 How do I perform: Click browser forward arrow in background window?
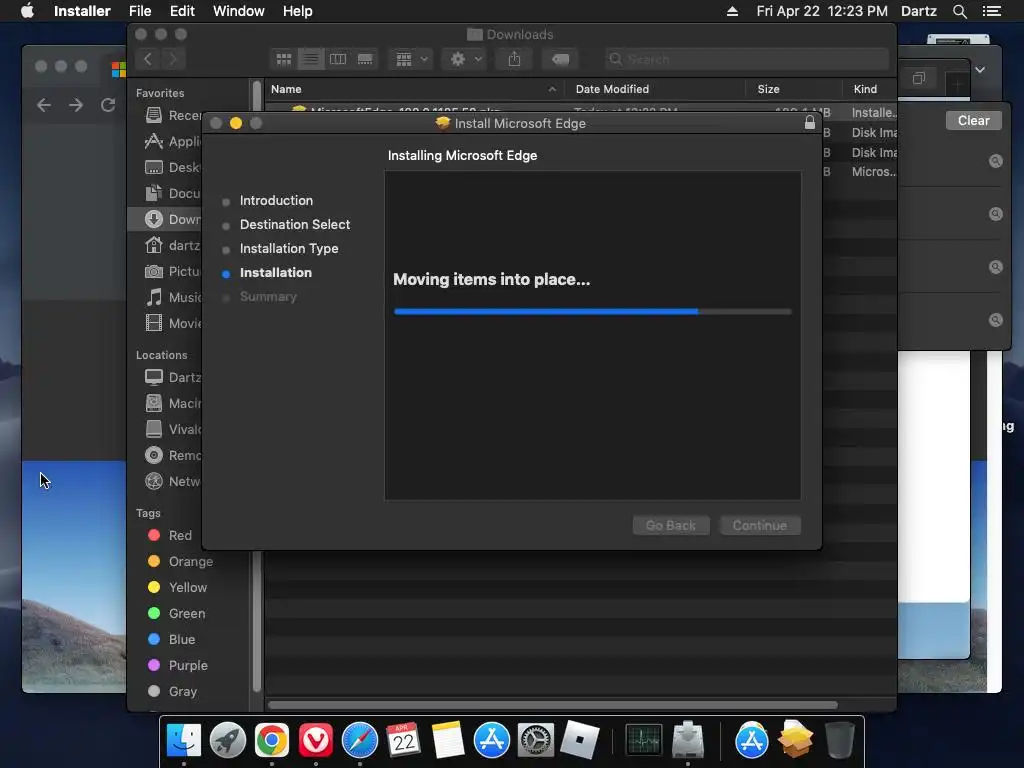76,104
